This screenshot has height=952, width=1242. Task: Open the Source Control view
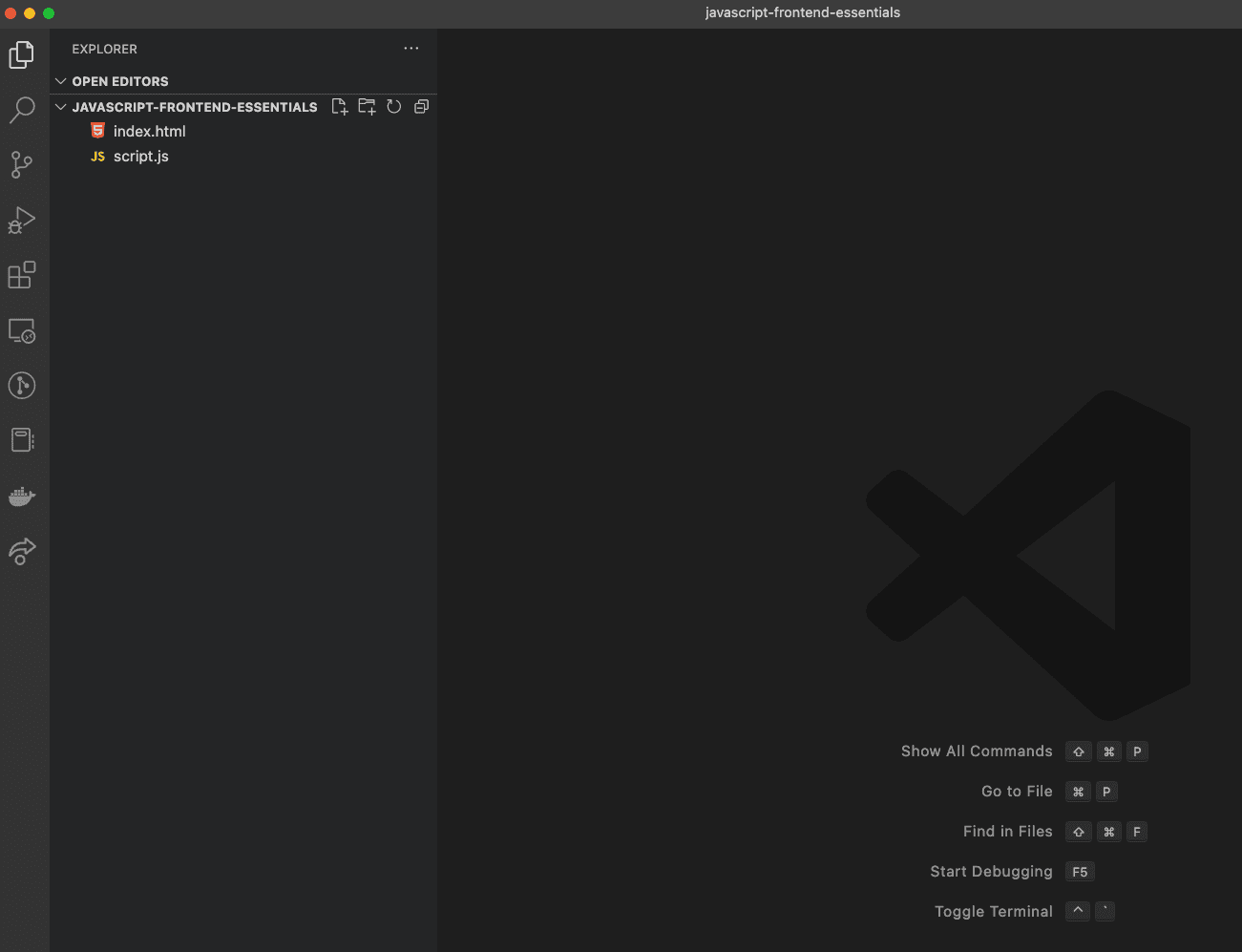click(22, 165)
